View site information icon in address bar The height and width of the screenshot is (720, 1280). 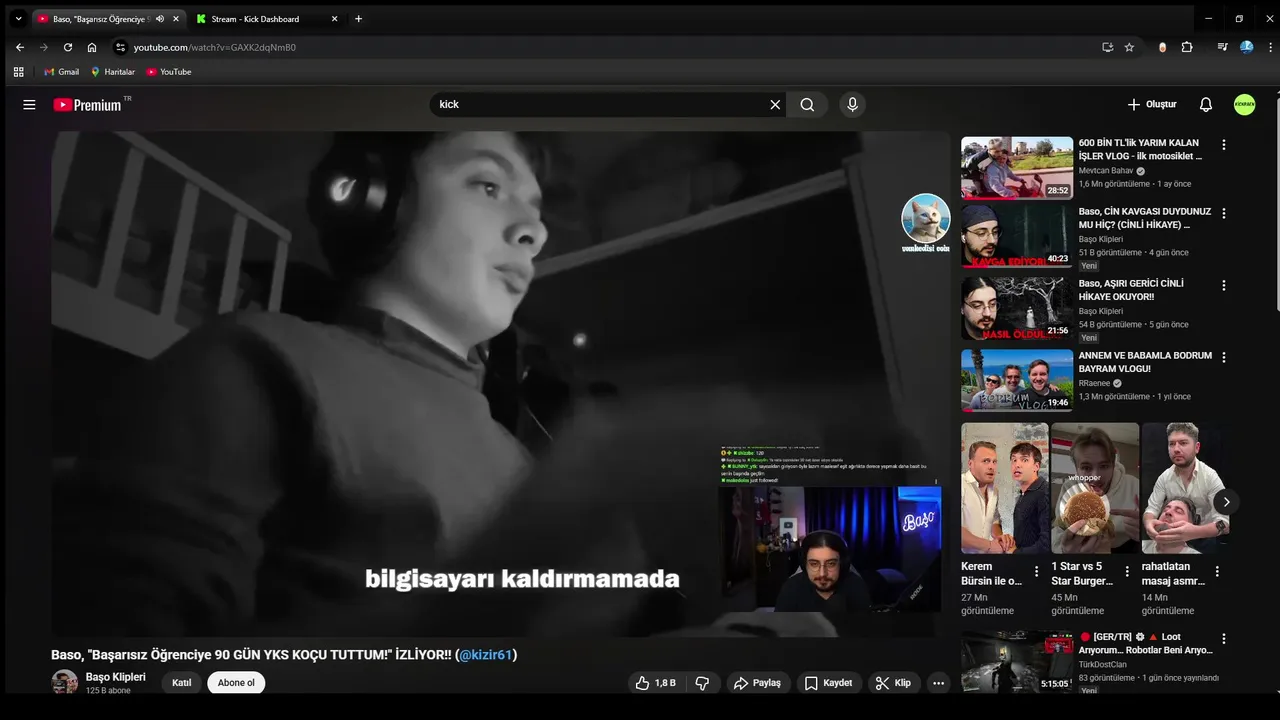point(120,47)
